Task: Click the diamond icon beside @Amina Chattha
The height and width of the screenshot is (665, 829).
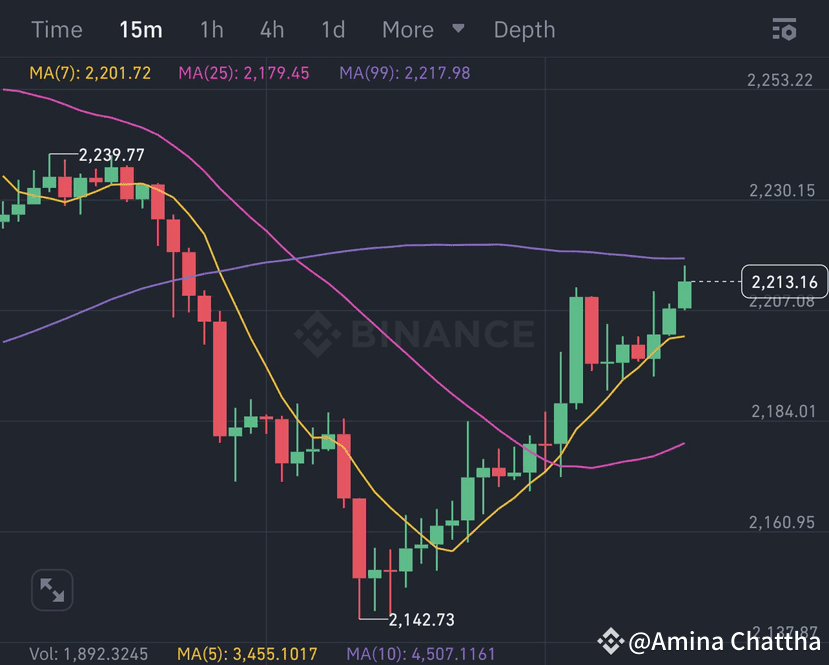Action: (610, 641)
